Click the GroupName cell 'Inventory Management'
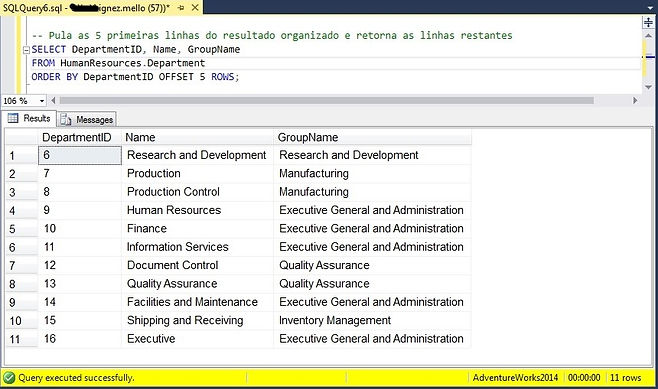This screenshot has height=389, width=658. [373, 321]
